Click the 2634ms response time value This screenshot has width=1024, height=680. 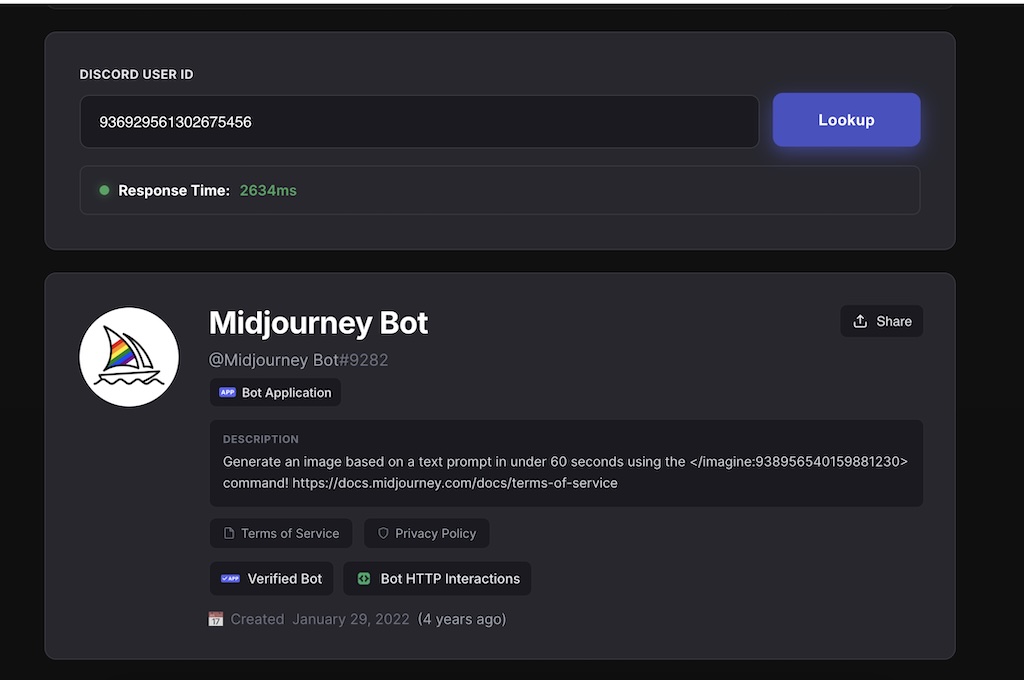pos(268,190)
